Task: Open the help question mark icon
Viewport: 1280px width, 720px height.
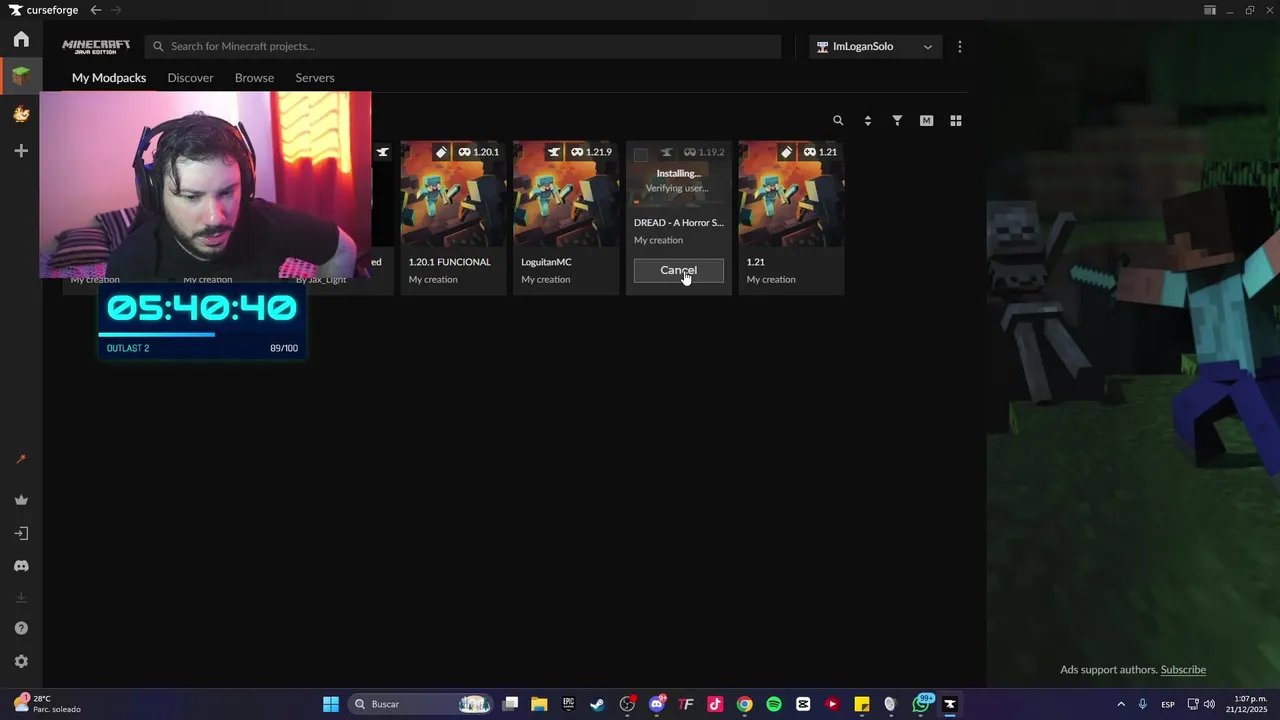Action: [21, 628]
